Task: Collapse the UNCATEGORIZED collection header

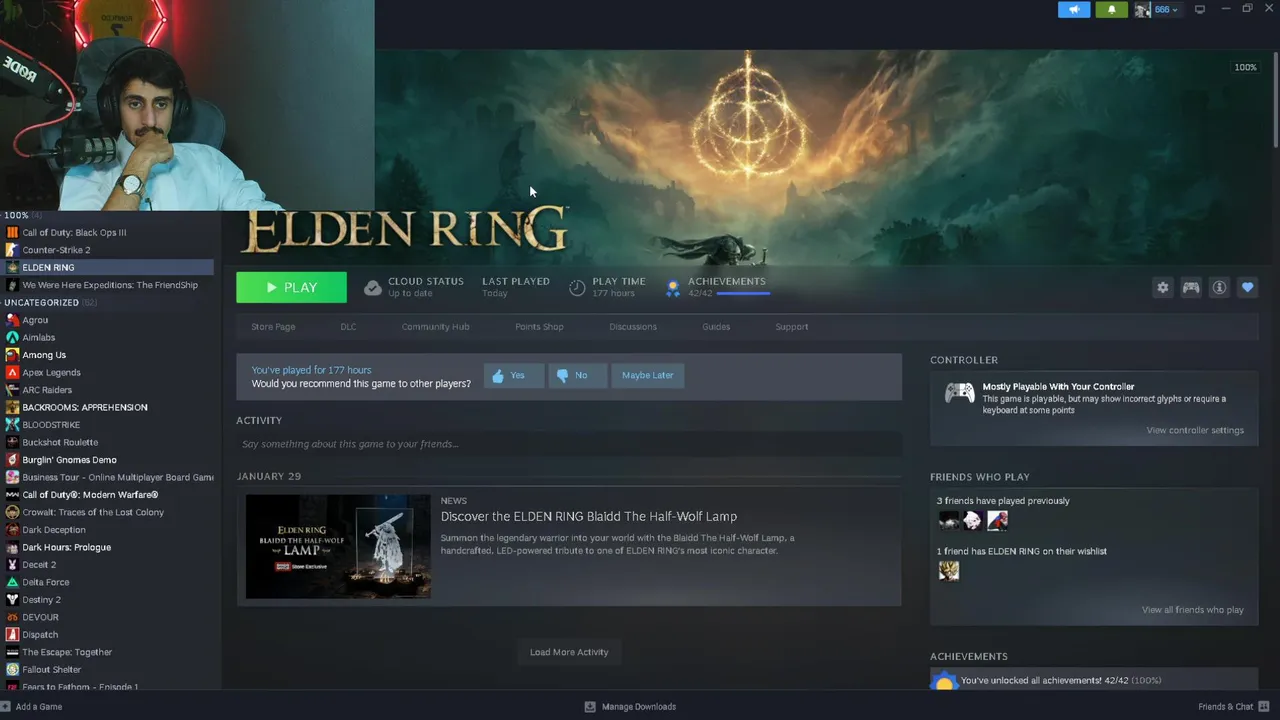Action: pos(50,302)
